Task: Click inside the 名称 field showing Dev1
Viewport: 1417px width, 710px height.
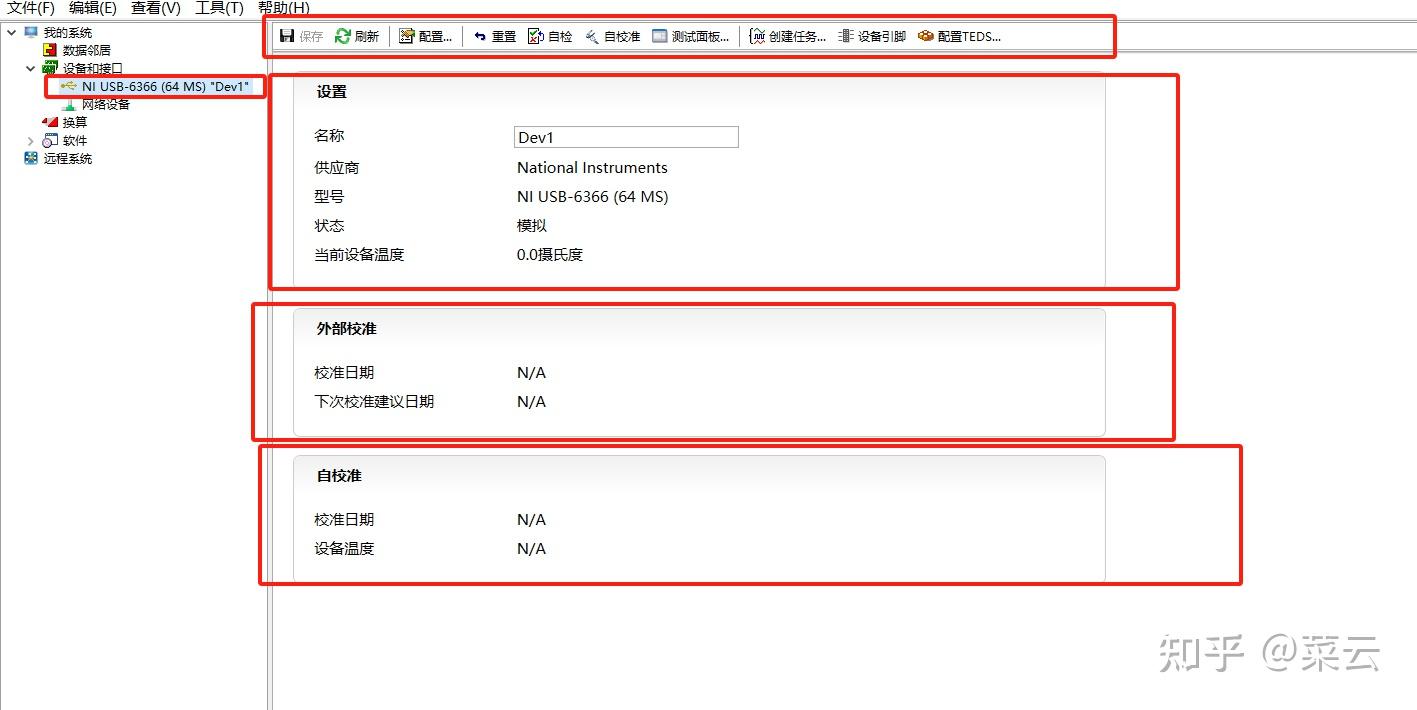Action: (x=625, y=136)
